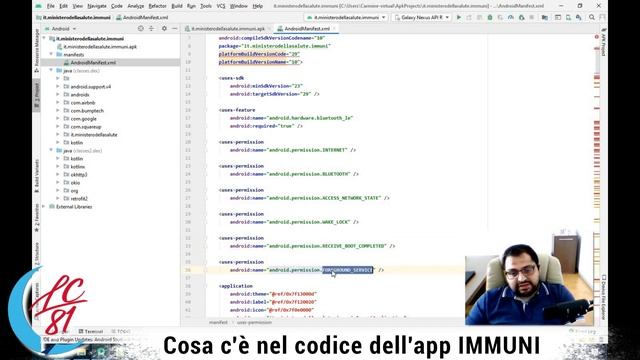Select the AndroidManifest.xml editor tab

[307, 29]
